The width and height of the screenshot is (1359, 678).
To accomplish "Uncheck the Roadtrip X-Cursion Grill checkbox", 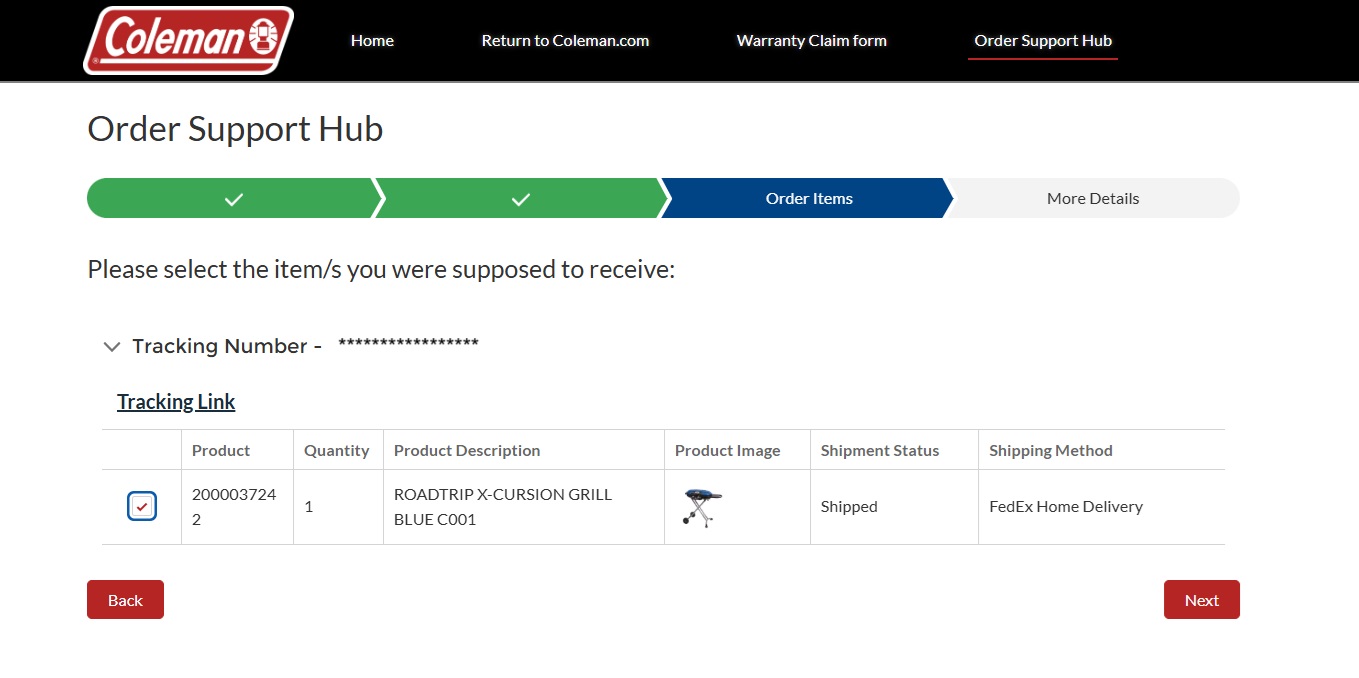I will click(142, 507).
